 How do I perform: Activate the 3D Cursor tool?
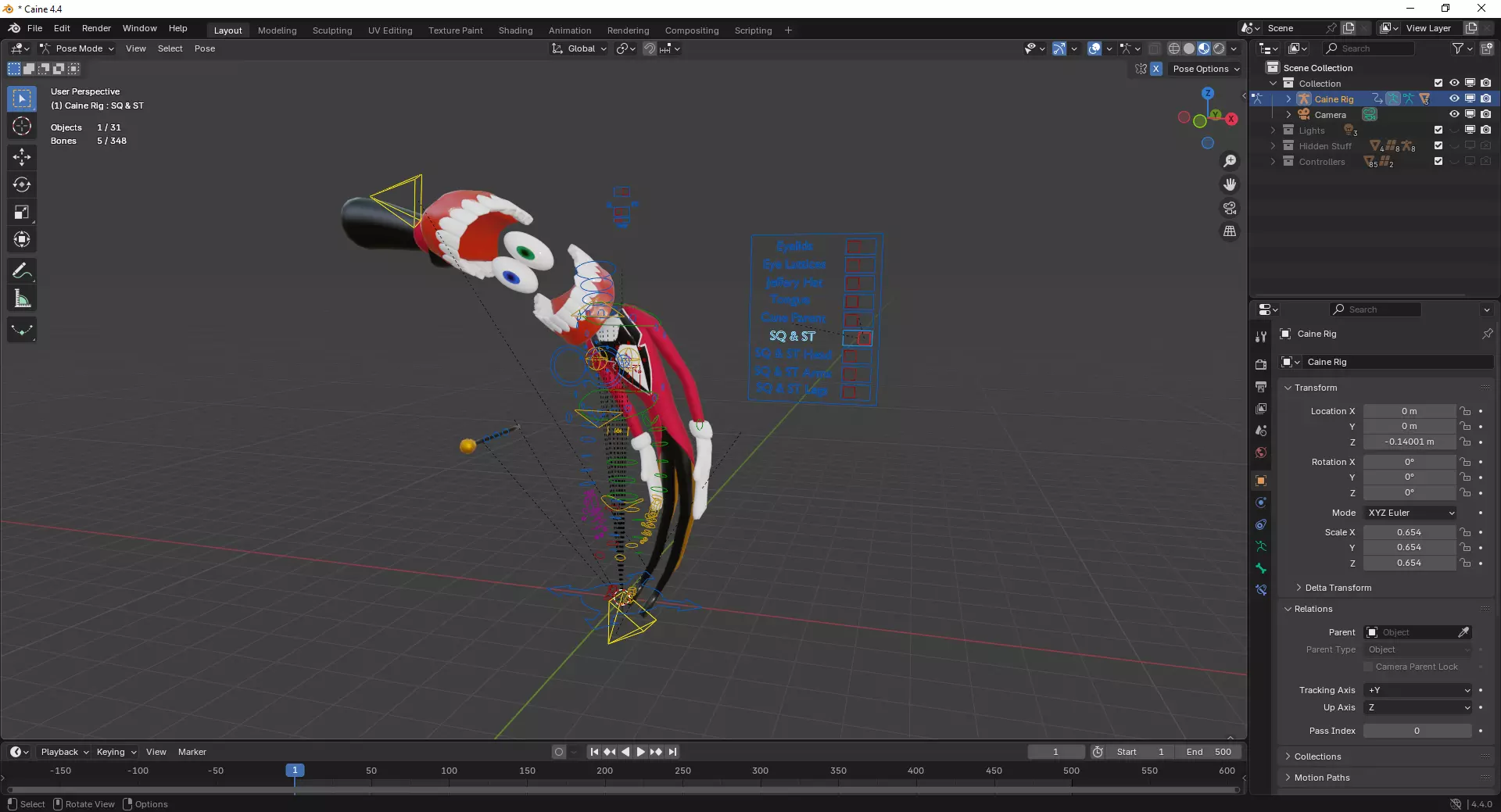point(22,127)
